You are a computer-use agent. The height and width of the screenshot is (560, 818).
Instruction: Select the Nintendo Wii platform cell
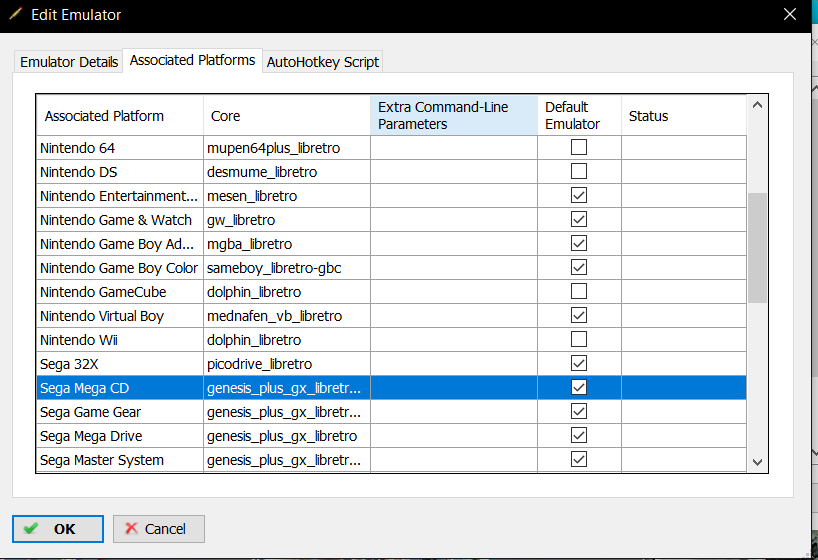click(119, 340)
